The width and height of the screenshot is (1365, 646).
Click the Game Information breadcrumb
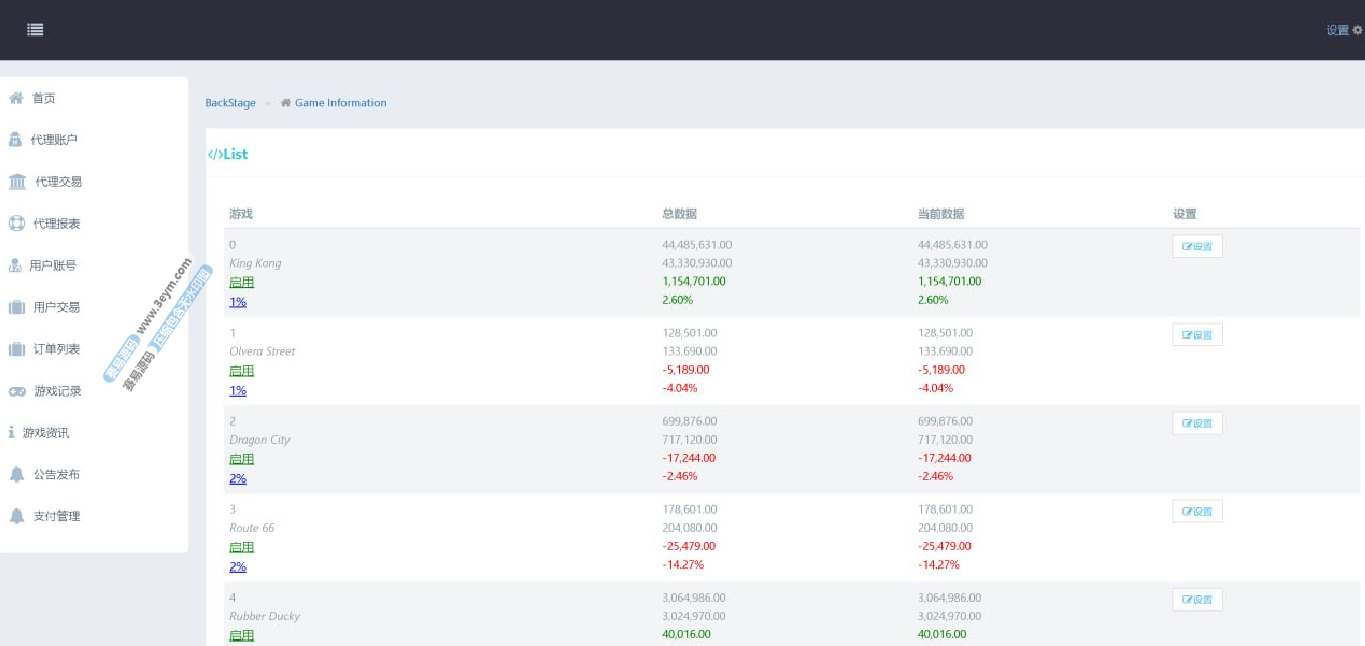click(340, 103)
